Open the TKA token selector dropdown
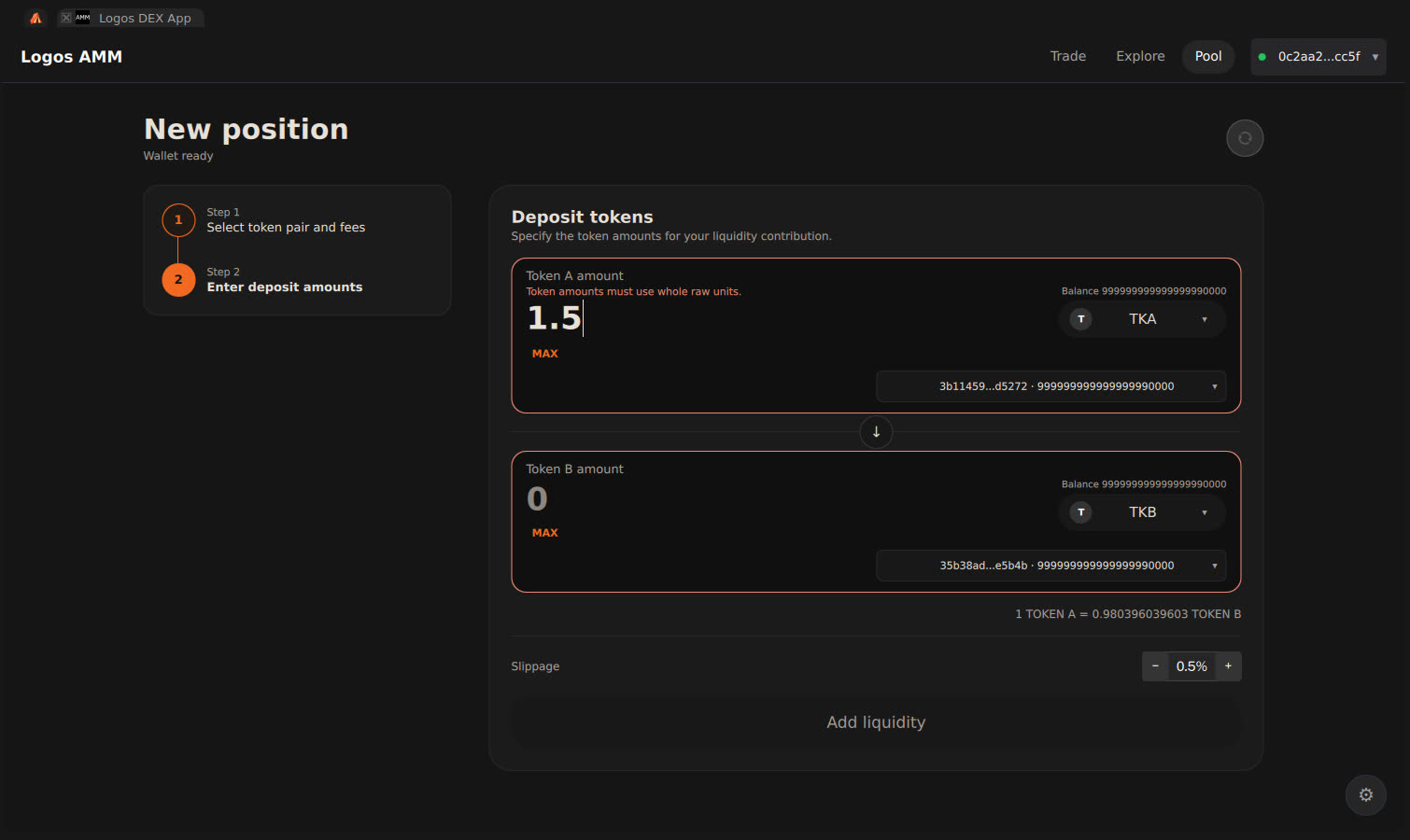Viewport: 1410px width, 840px height. click(1142, 319)
